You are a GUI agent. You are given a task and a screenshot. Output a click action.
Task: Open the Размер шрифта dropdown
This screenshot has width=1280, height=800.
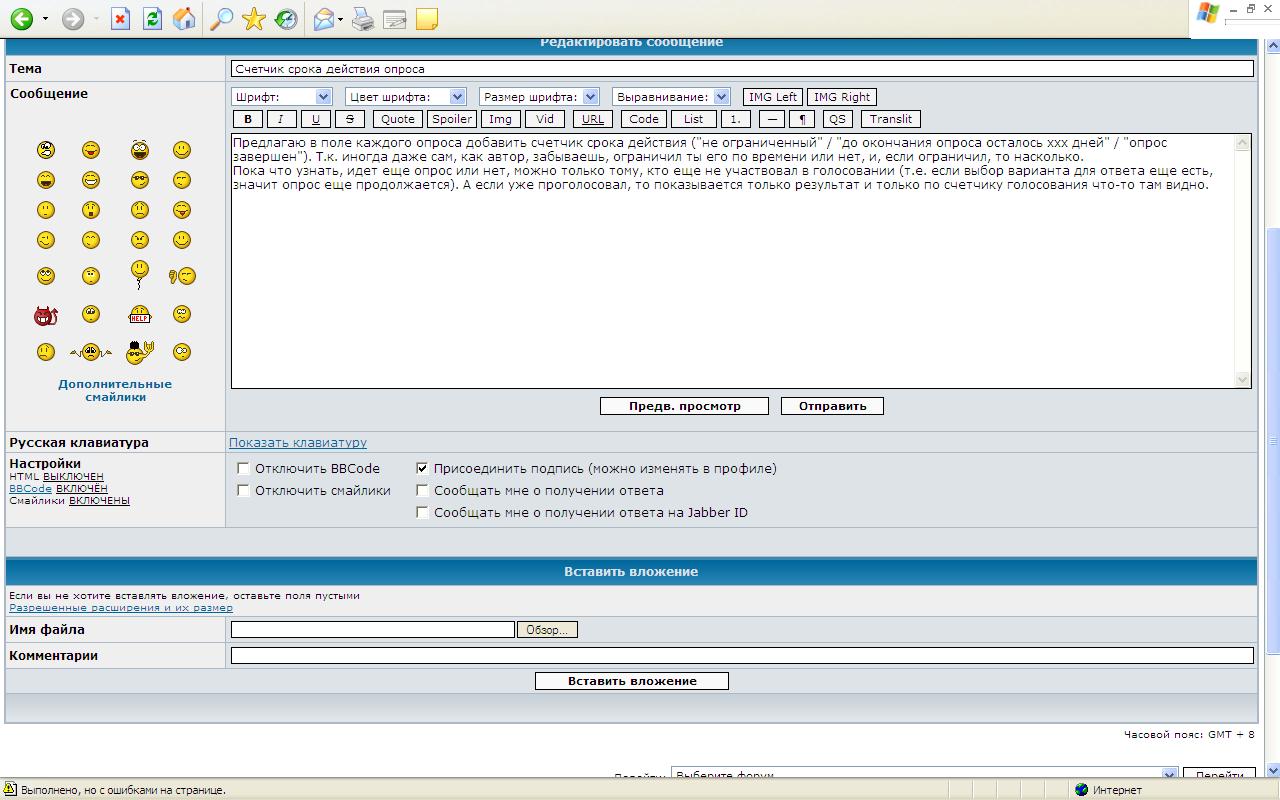click(538, 97)
